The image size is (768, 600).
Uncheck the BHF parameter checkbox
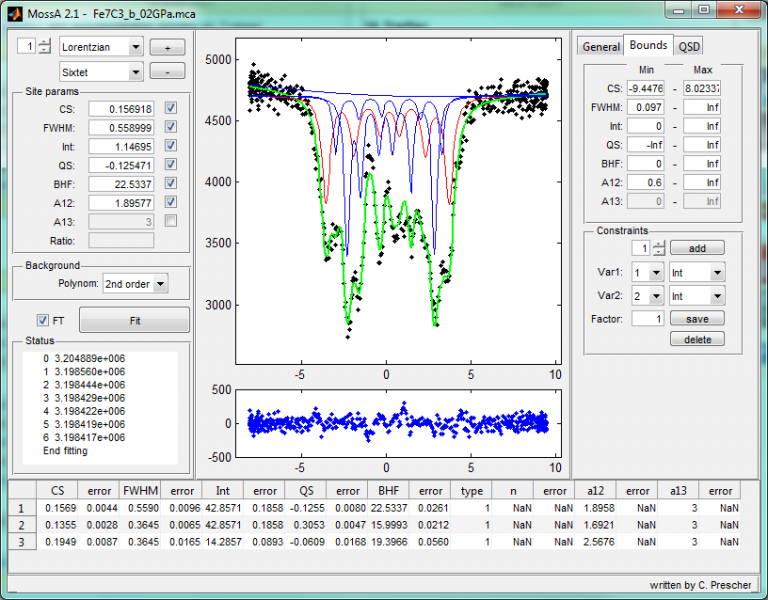(x=171, y=184)
